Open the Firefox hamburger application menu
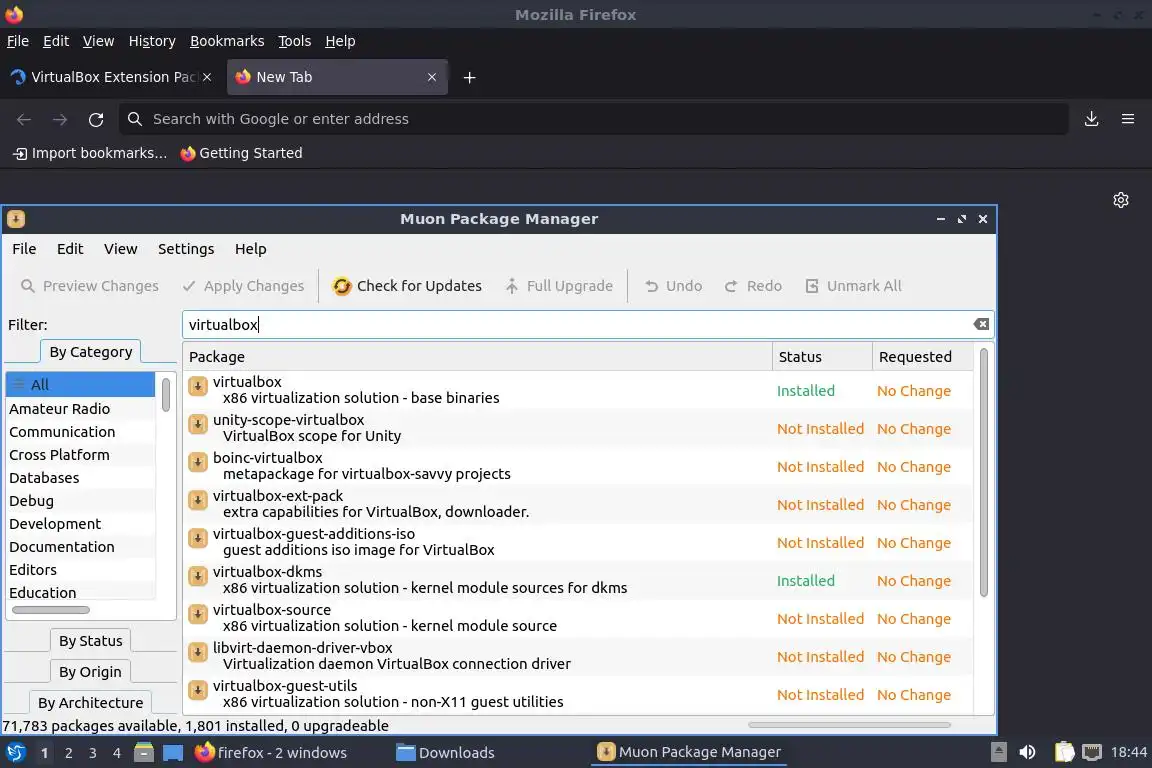The image size is (1152, 768). pyautogui.click(x=1128, y=119)
